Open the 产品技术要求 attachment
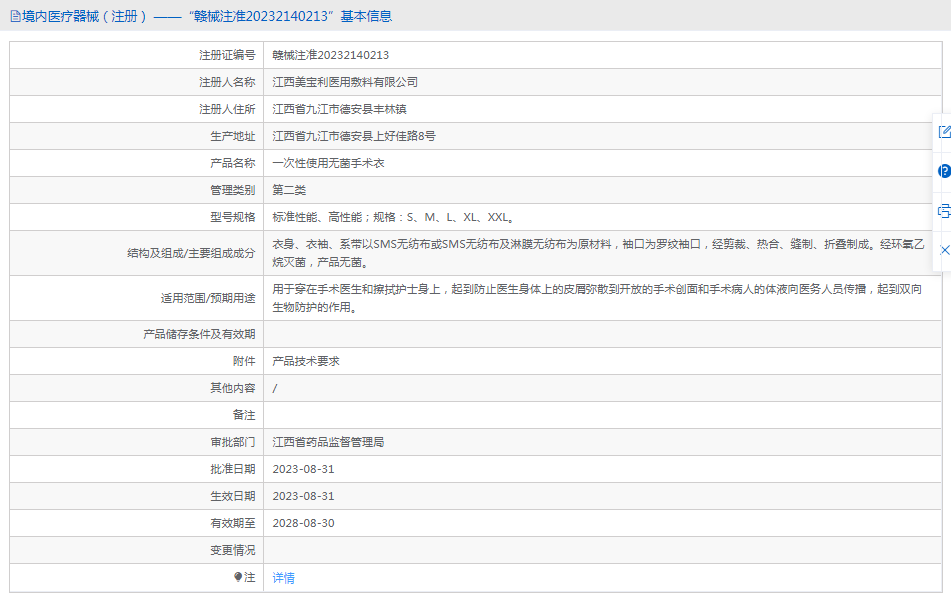The height and width of the screenshot is (596, 951). [x=306, y=361]
